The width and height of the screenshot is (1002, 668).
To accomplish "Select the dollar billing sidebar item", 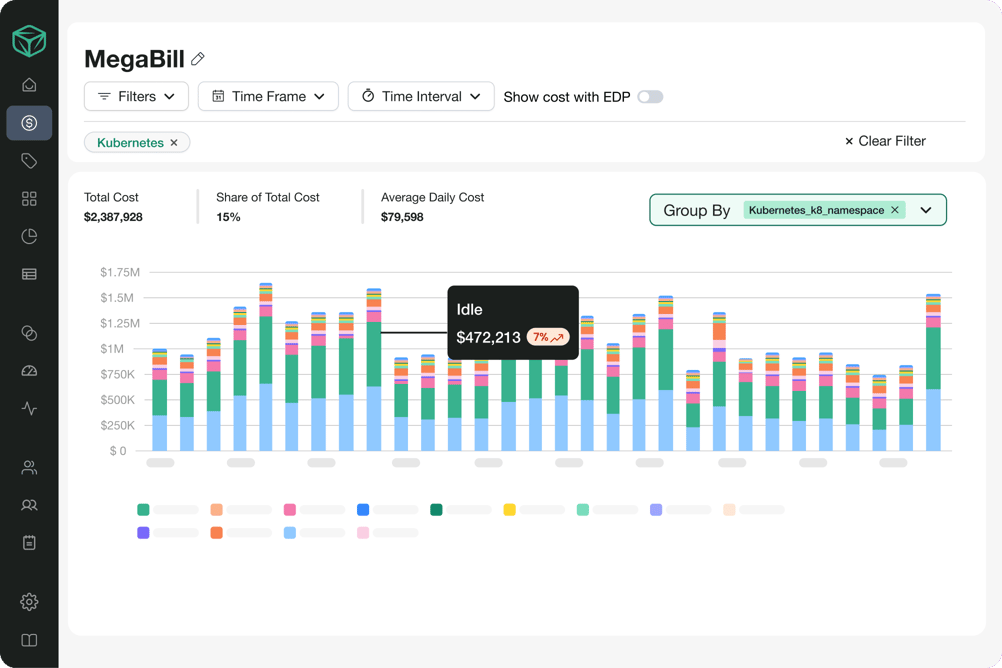I will pos(29,123).
